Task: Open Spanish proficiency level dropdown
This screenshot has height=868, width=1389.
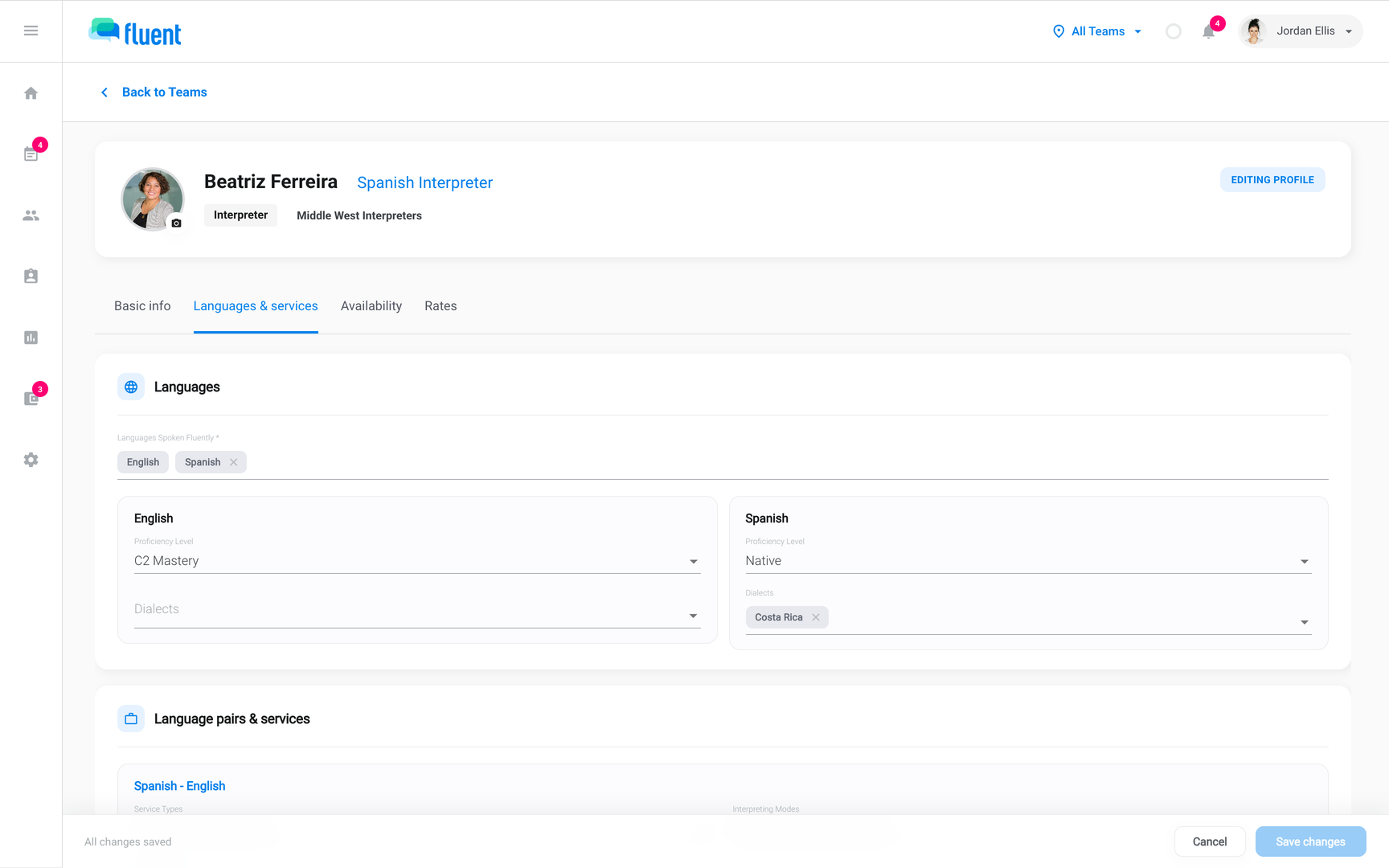Action: click(x=1028, y=561)
